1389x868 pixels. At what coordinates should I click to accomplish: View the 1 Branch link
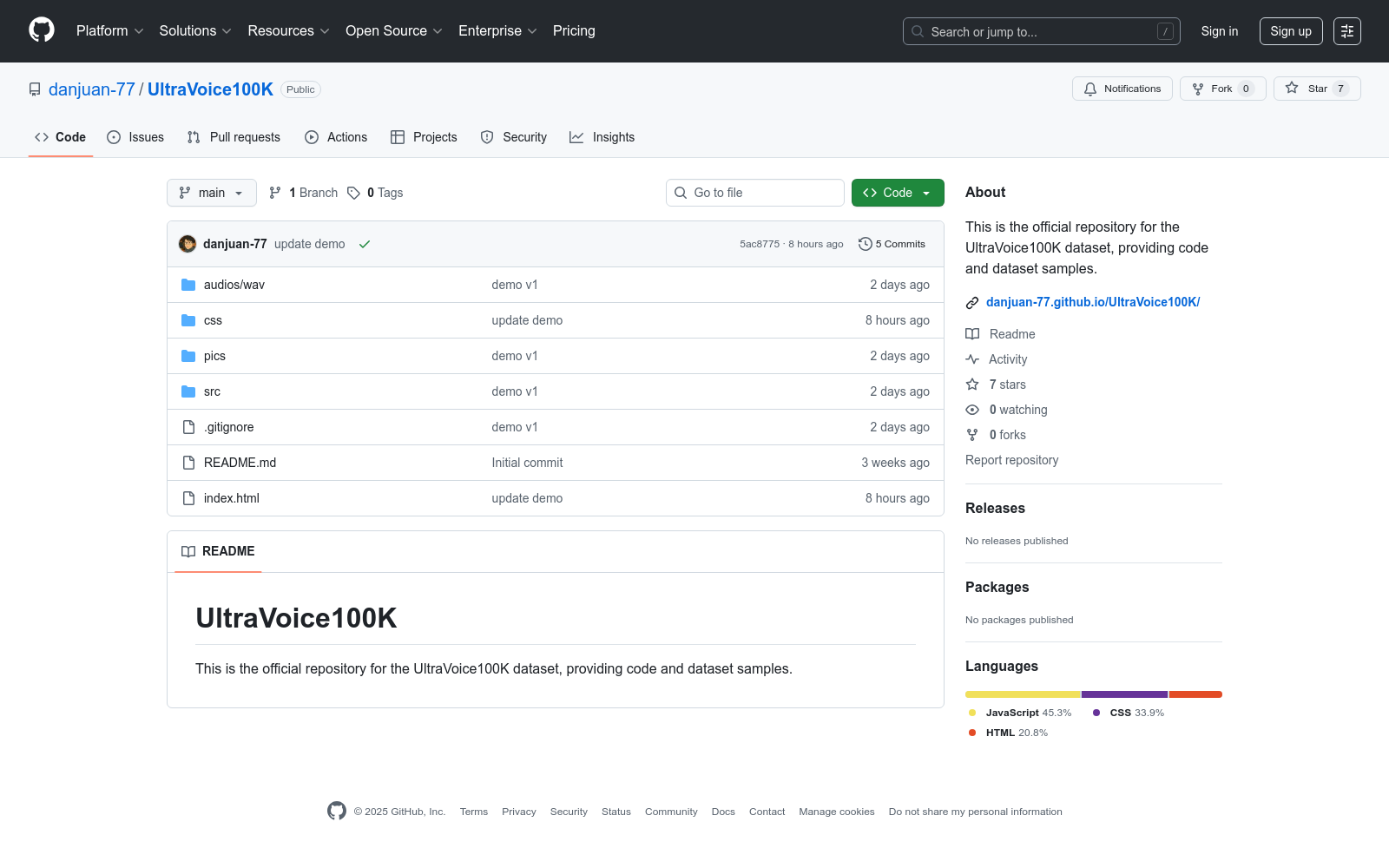point(303,193)
